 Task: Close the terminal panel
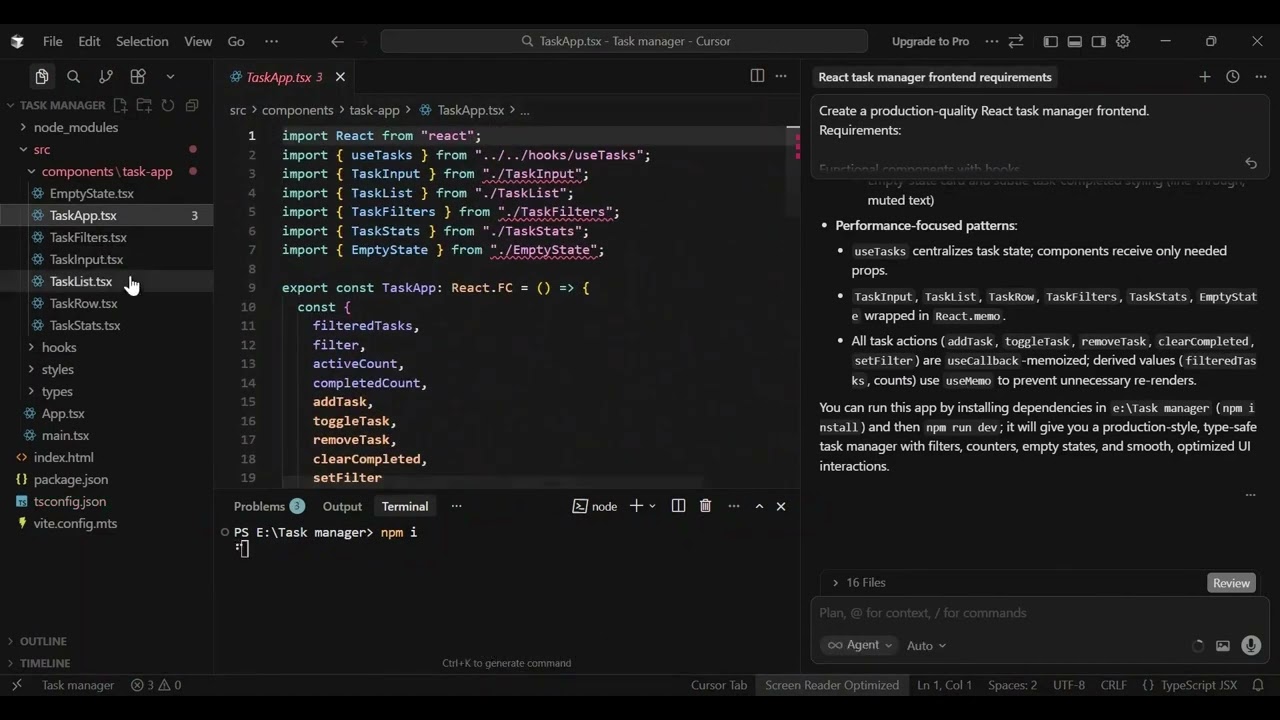click(781, 506)
